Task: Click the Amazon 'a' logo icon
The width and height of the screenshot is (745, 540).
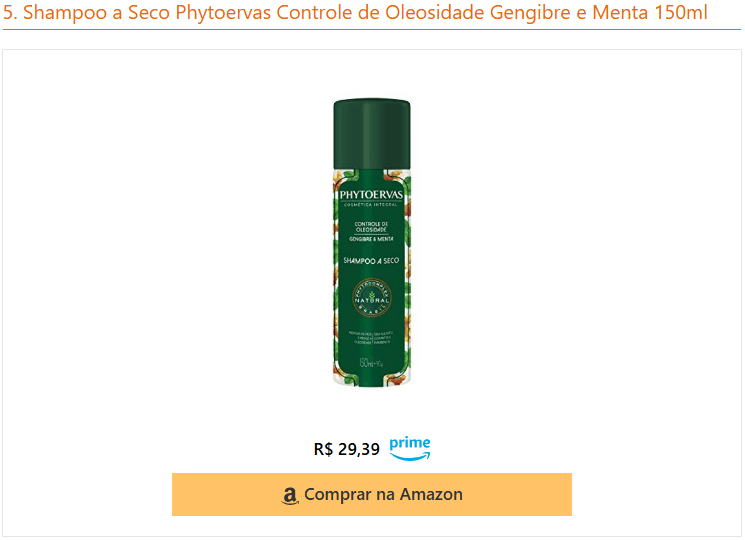Action: tap(290, 495)
